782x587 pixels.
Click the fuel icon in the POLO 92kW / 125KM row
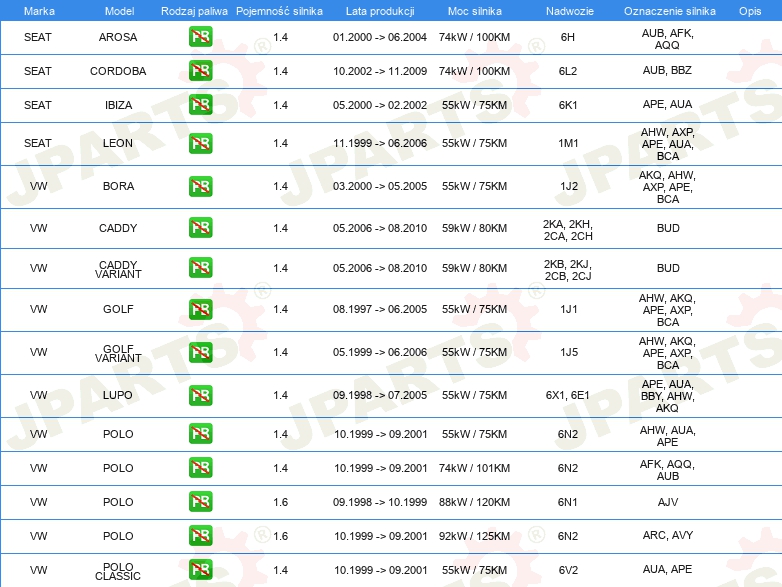coord(200,536)
